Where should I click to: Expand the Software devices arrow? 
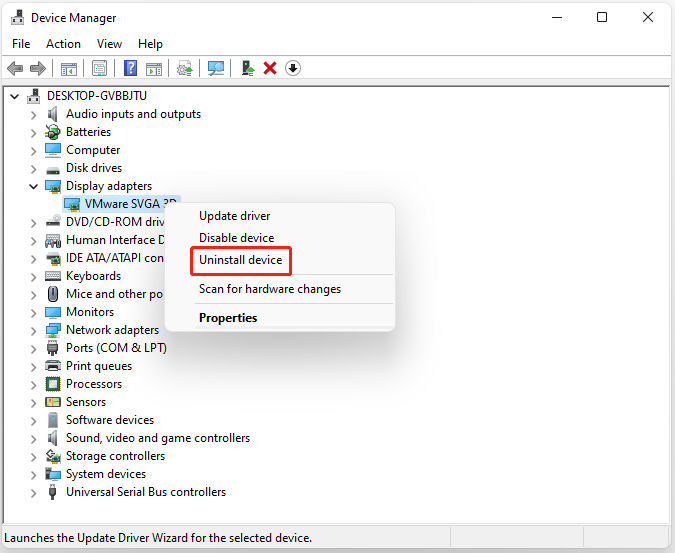pos(34,421)
